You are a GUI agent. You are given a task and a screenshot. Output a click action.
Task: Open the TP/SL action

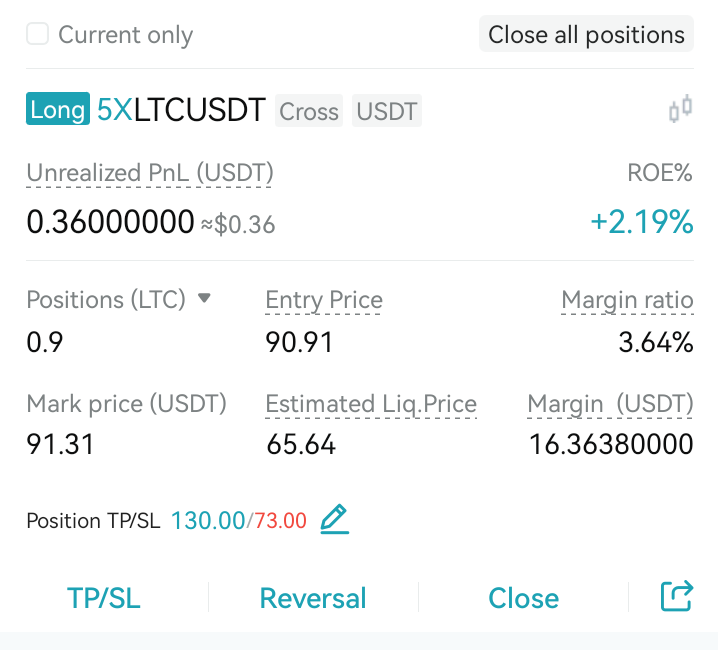pyautogui.click(x=103, y=598)
